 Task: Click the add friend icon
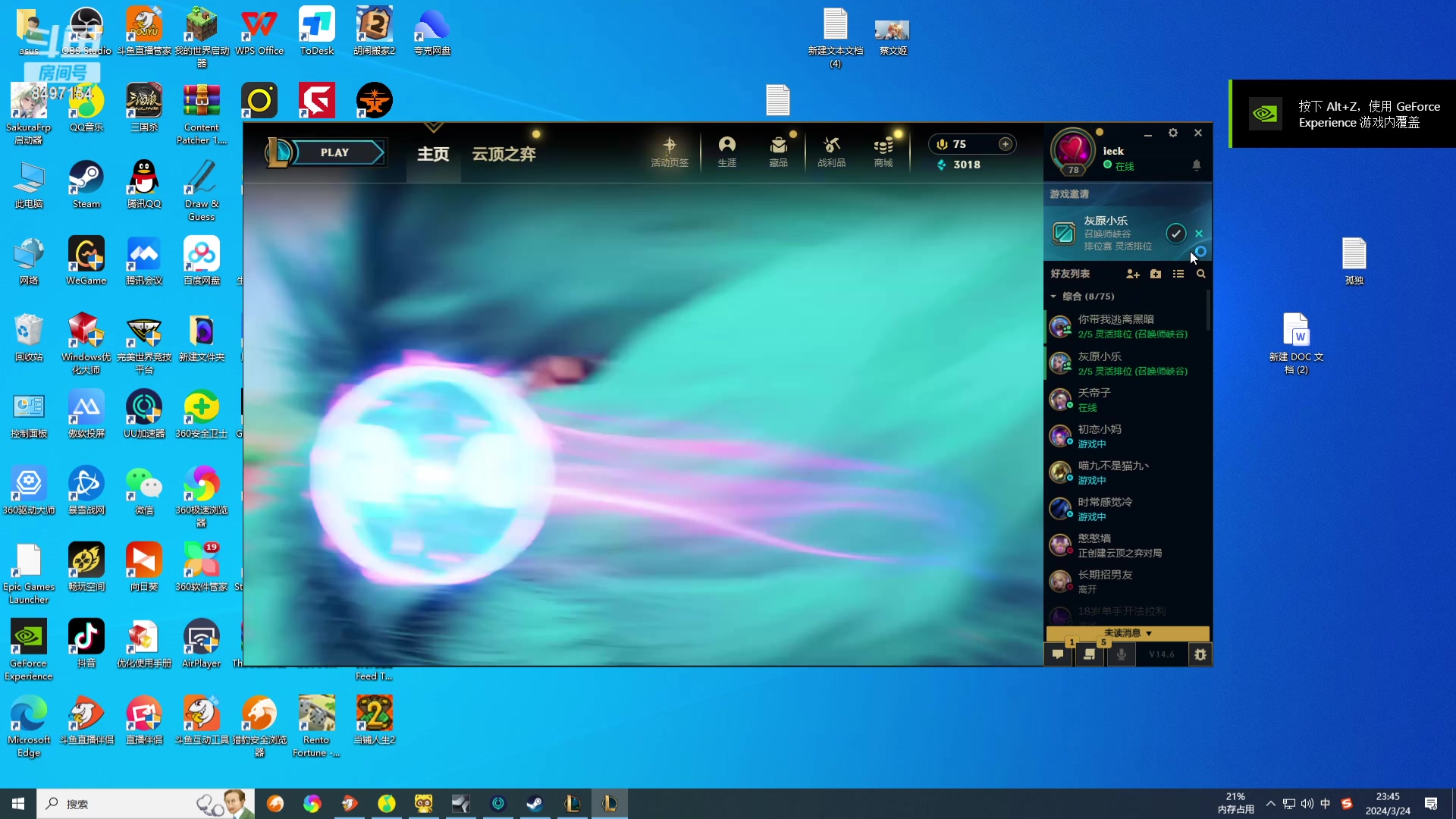coord(1133,274)
